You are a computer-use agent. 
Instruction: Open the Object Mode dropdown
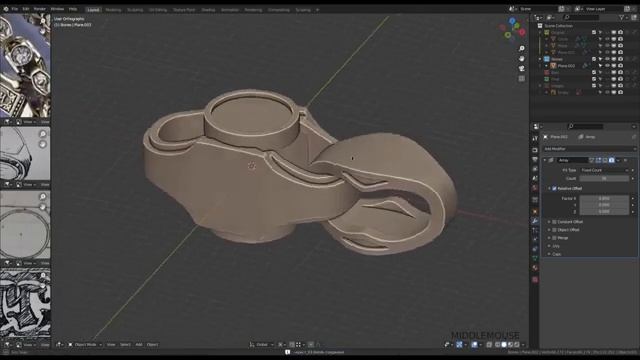(x=85, y=345)
